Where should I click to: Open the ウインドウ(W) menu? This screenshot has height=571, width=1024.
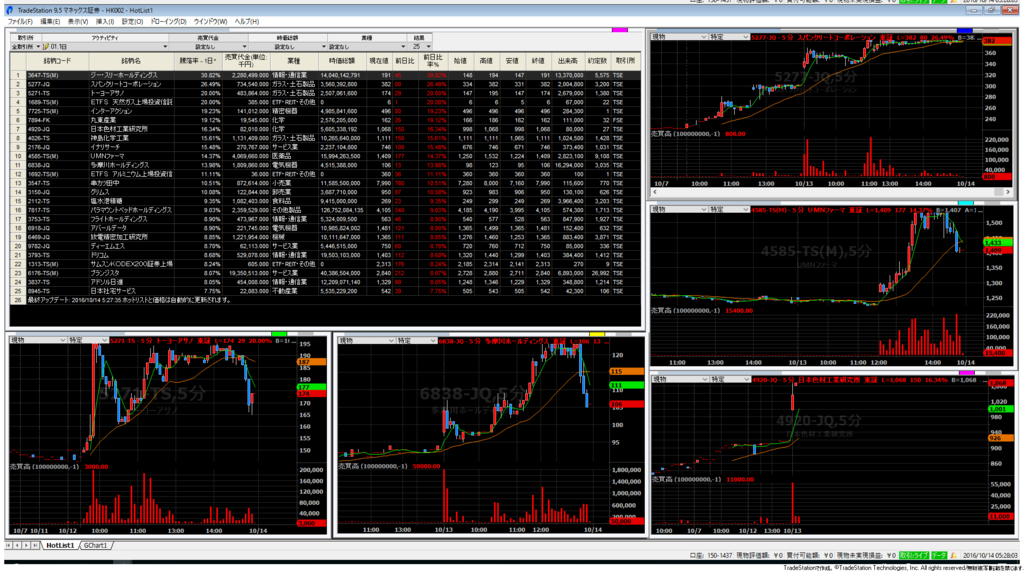tap(210, 22)
